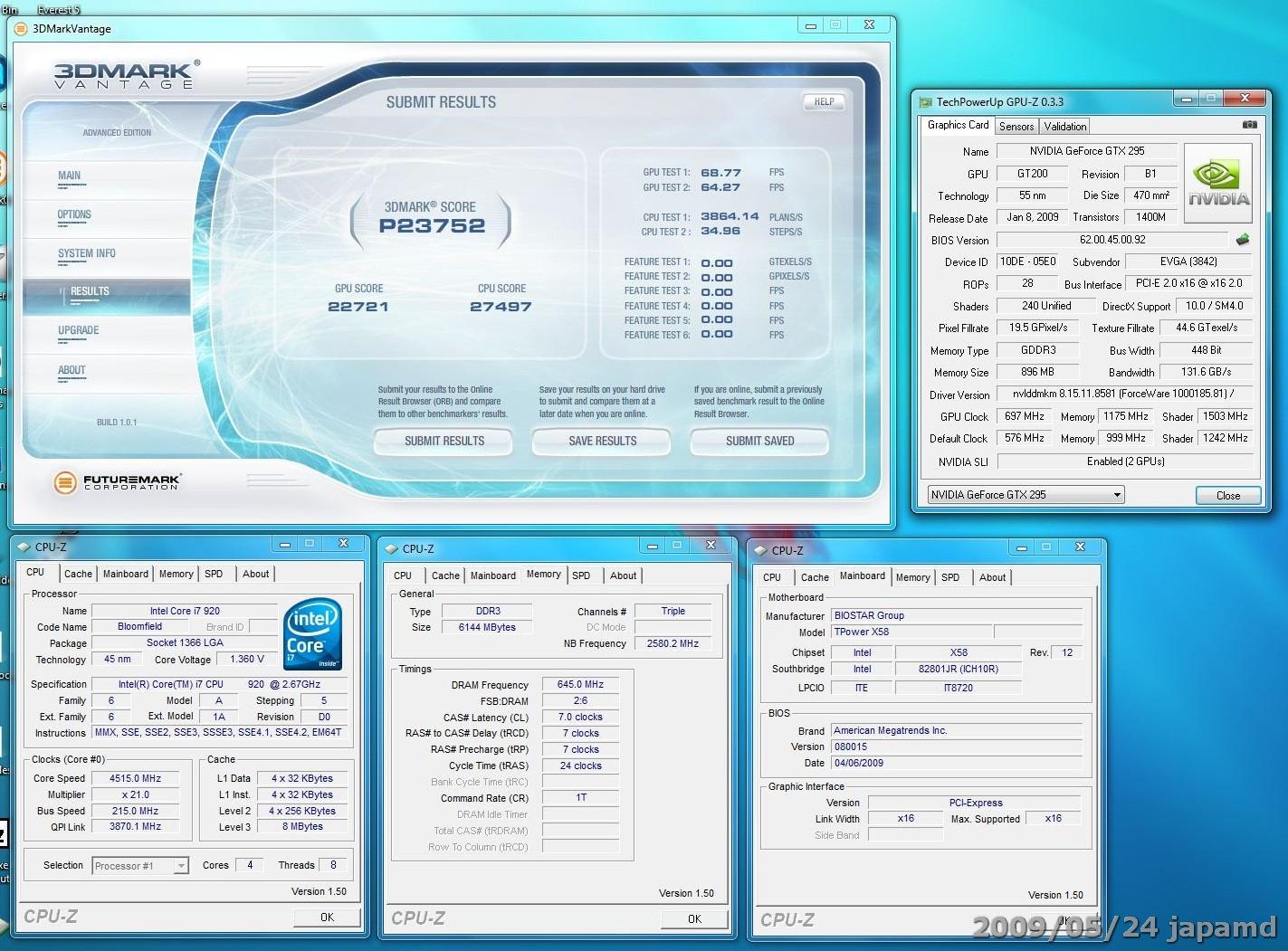
Task: Click the Memory Size value 6144 MBytes
Action: pyautogui.click(x=487, y=627)
